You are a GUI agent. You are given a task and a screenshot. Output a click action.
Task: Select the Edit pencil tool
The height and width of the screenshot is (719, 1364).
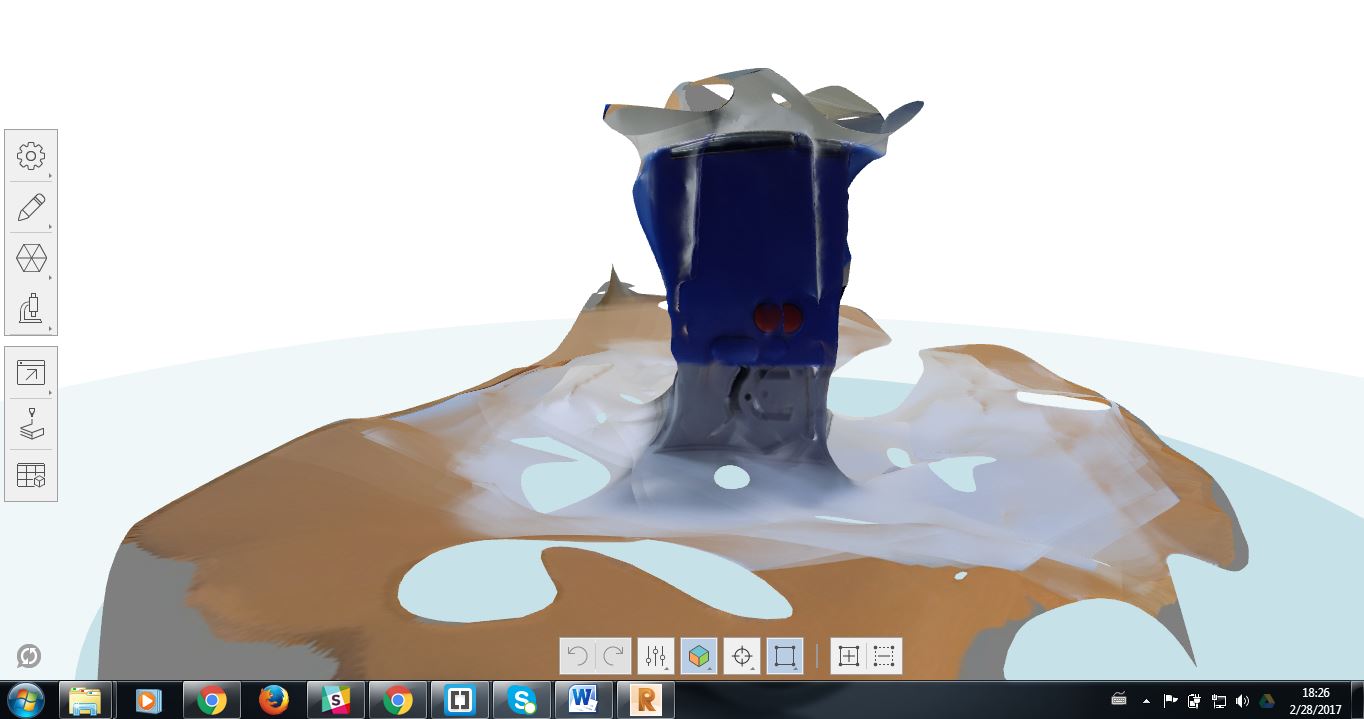click(x=31, y=207)
